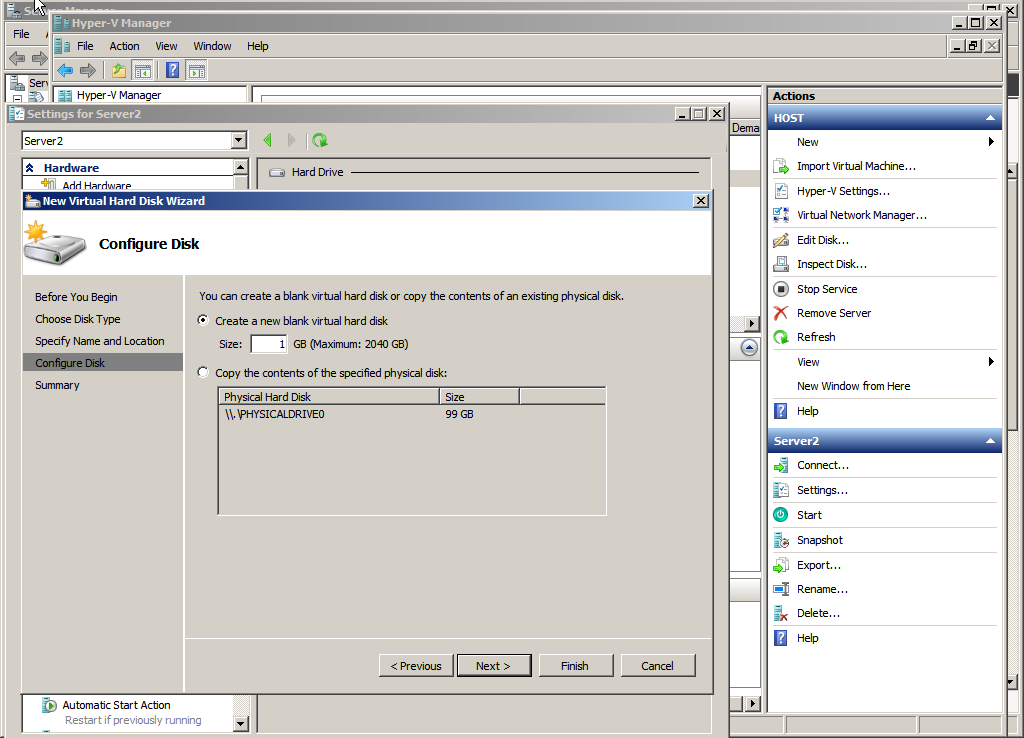This screenshot has height=738, width=1024.
Task: Click scroll-right arrow beside the Dema column
Action: click(x=751, y=323)
